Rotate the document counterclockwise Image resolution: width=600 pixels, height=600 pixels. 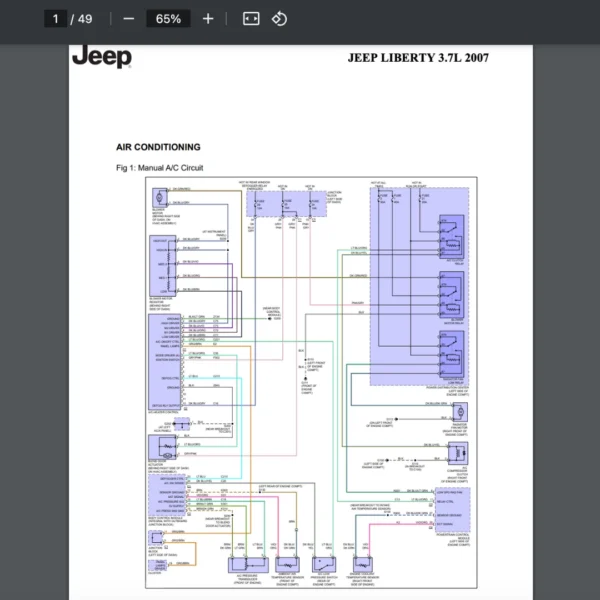coord(280,19)
